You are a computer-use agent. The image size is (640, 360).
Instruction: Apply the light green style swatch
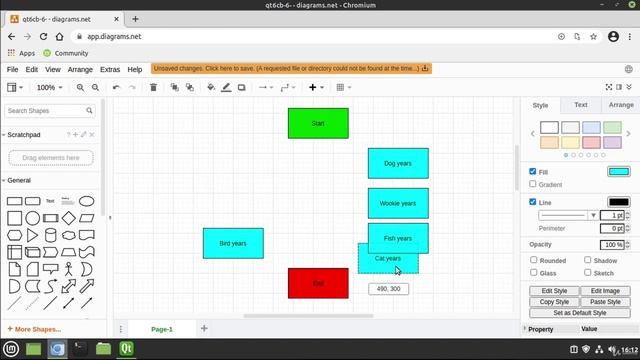tap(612, 127)
